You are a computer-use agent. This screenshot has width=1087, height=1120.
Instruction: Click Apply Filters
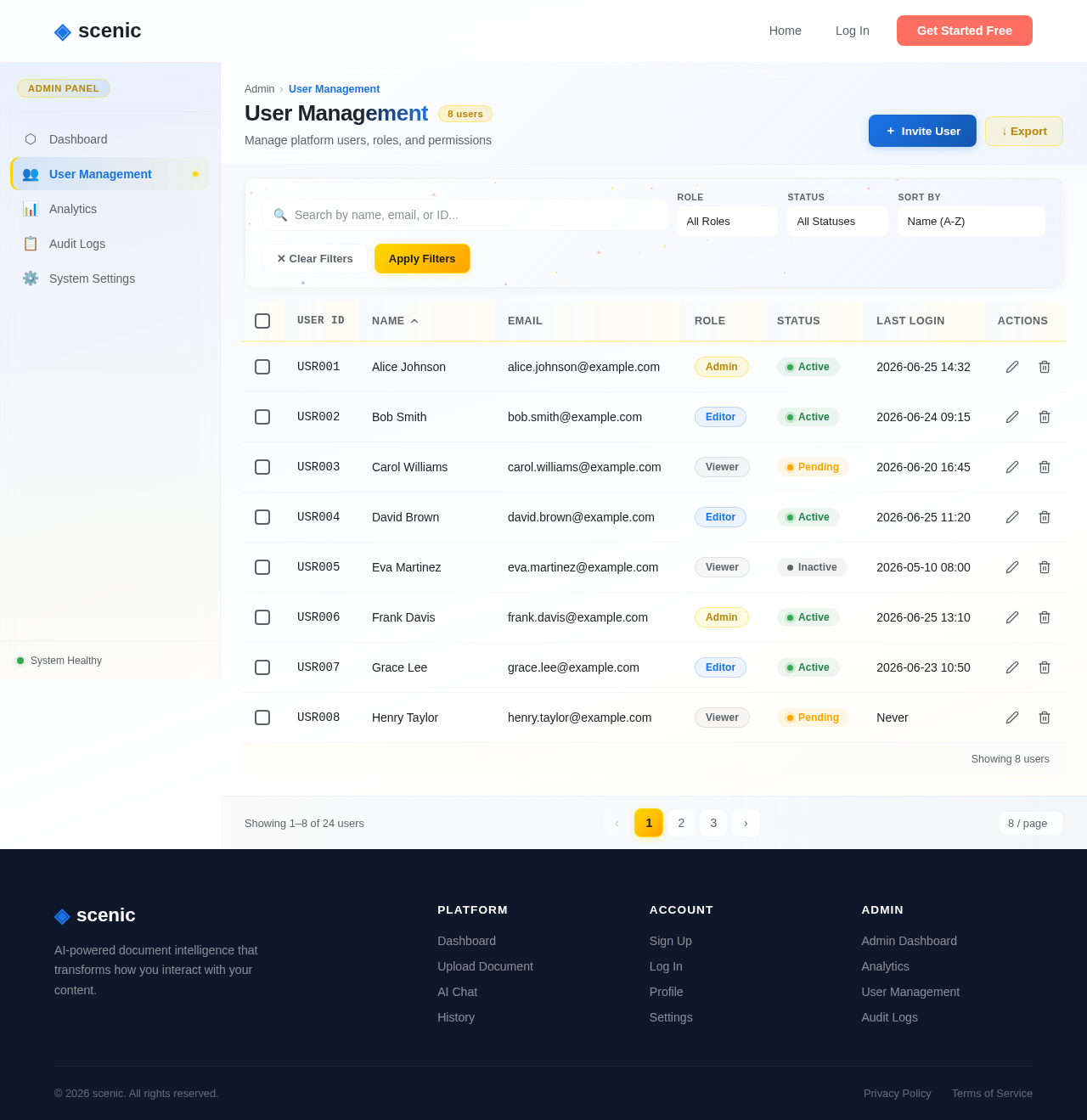tap(422, 259)
